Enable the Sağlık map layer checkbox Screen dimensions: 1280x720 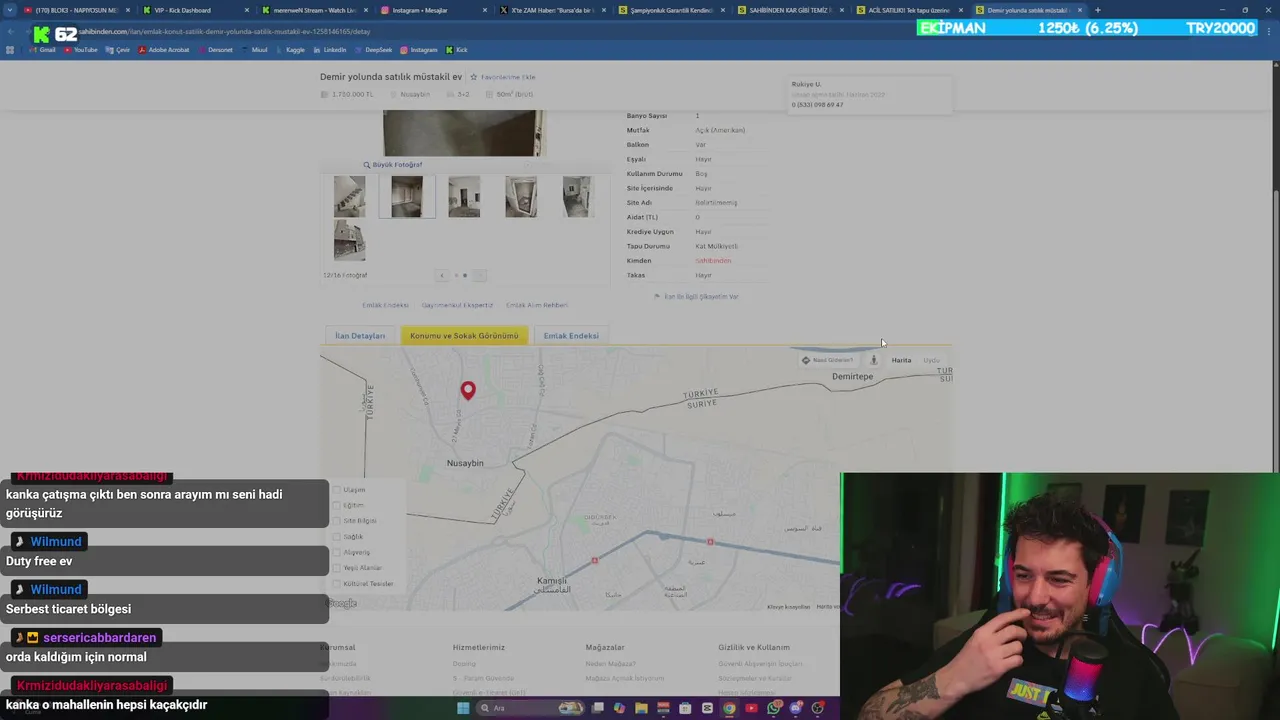point(336,537)
